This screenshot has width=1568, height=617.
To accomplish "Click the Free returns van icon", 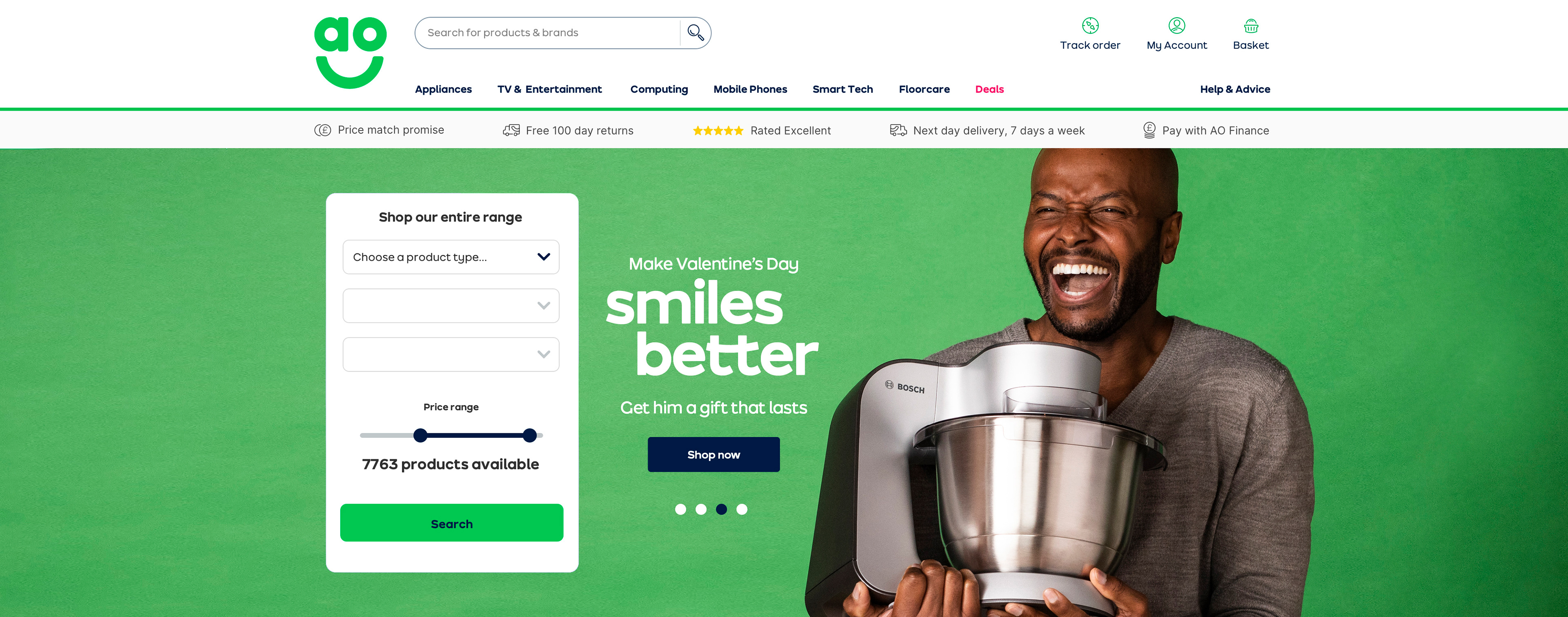I will tap(511, 130).
